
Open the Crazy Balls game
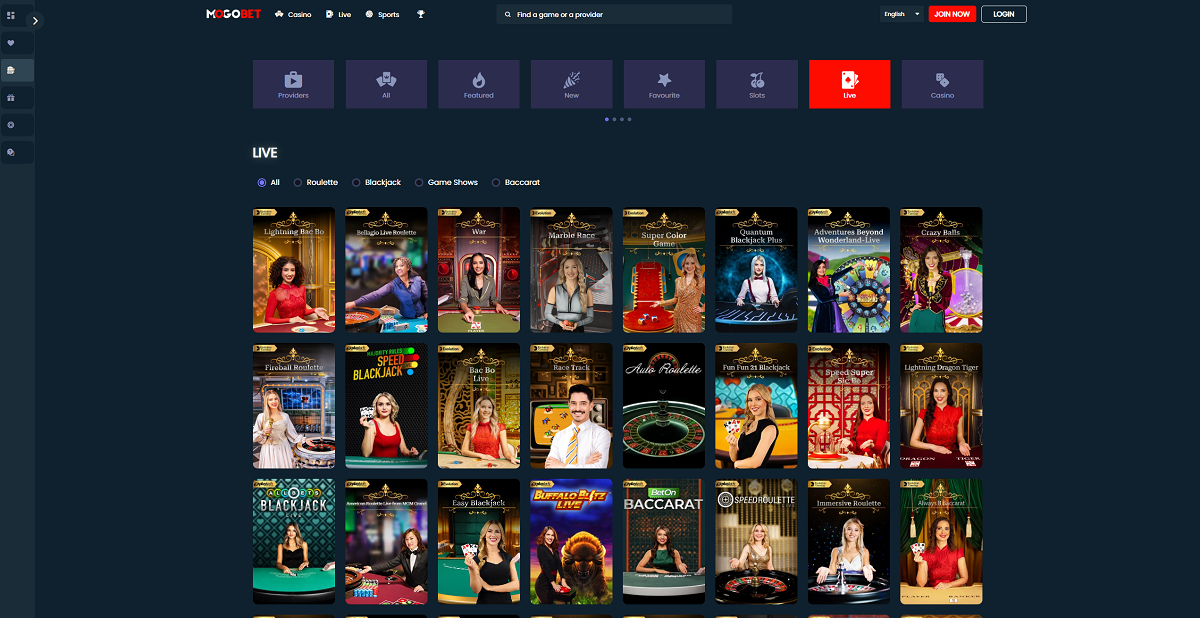coord(941,270)
